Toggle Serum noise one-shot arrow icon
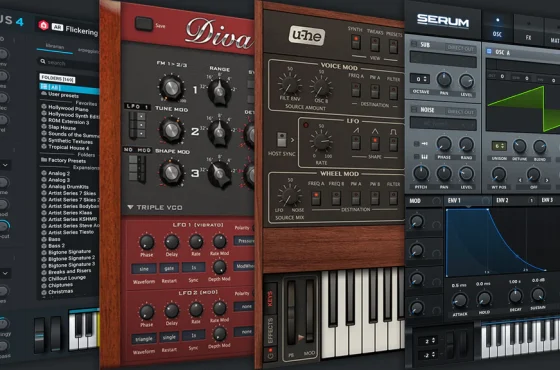This screenshot has width=560, height=370. (x=425, y=143)
